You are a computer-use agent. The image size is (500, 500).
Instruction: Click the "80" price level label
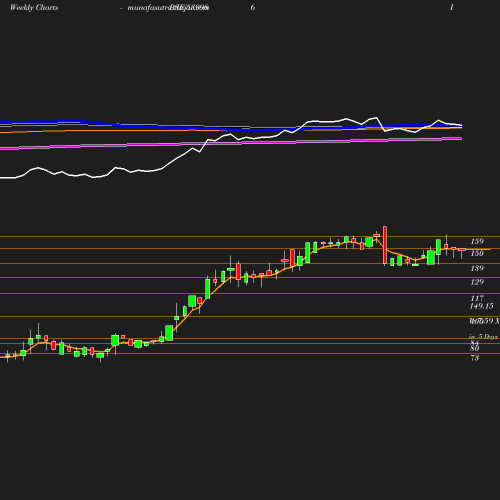pyautogui.click(x=475, y=348)
